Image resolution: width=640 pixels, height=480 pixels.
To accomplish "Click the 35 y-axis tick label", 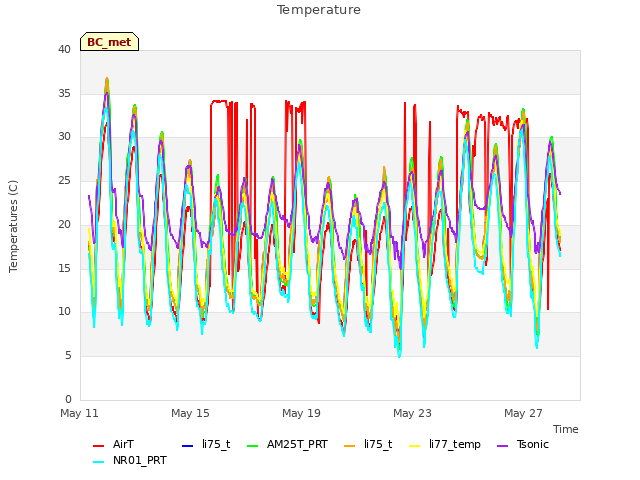I will (64, 93).
